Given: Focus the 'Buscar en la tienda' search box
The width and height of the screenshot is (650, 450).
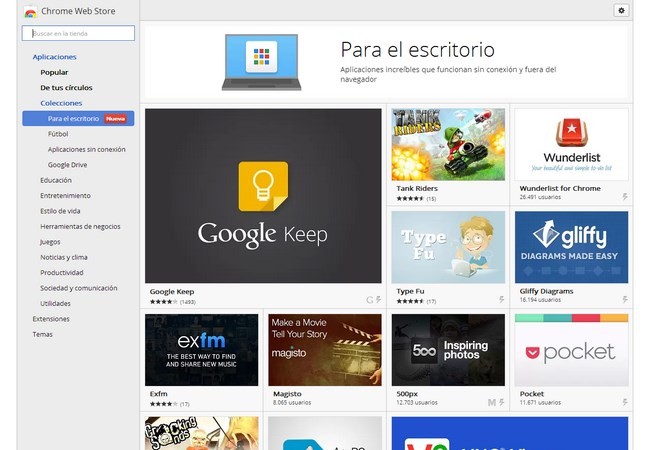Looking at the screenshot, I should point(78,33).
